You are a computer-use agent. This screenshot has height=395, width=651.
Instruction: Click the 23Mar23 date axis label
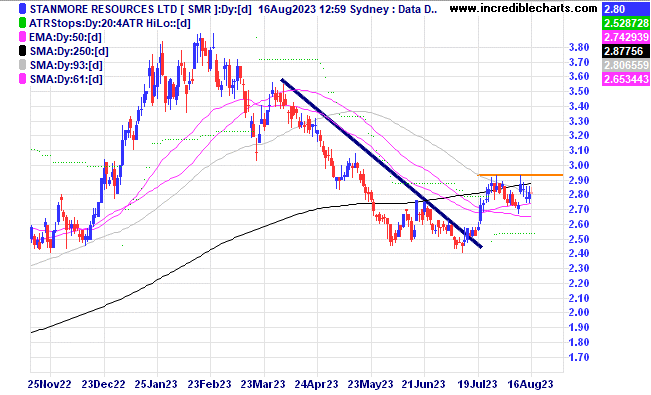(263, 384)
